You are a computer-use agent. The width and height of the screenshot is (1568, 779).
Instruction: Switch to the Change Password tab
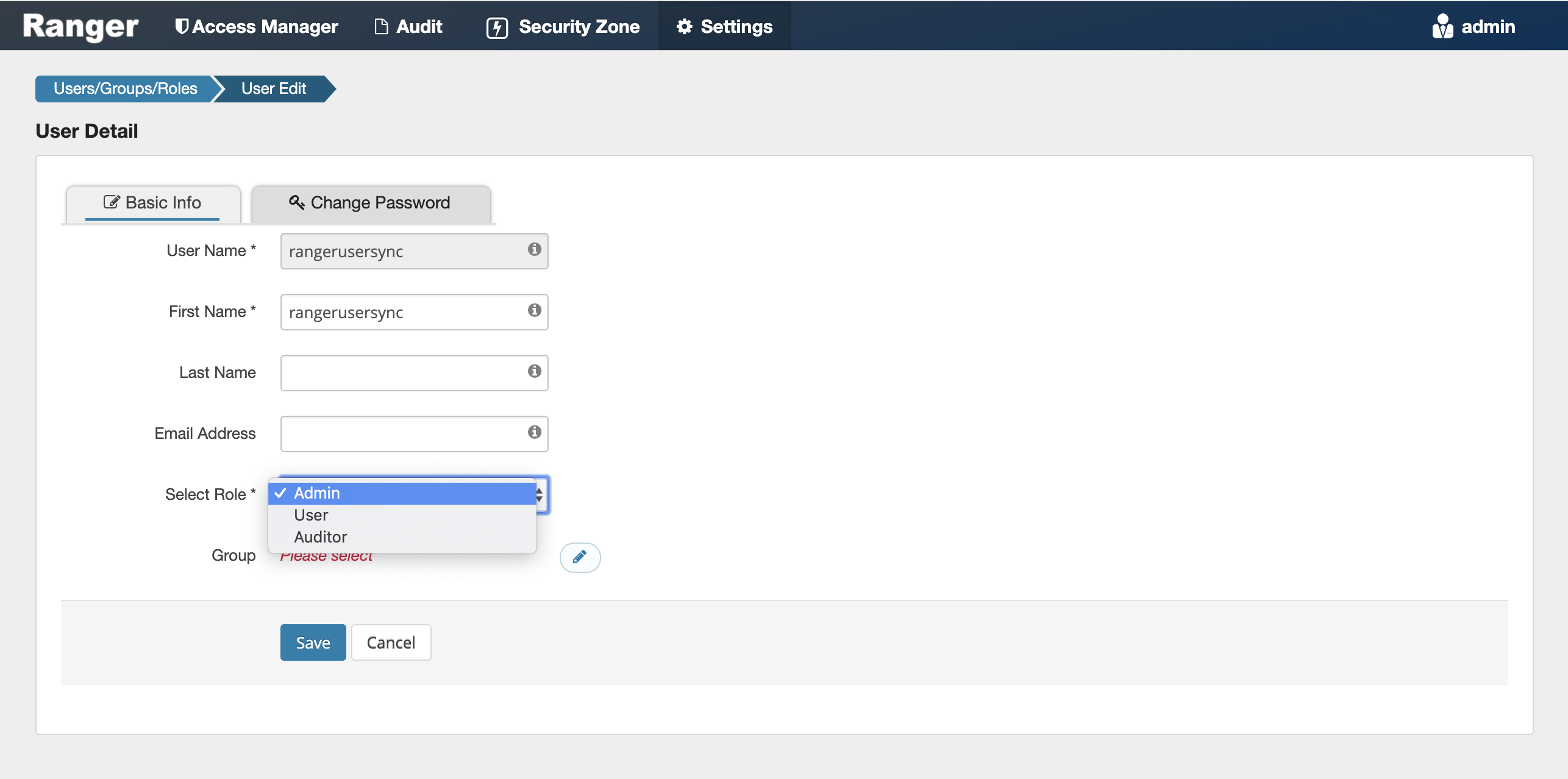[371, 203]
